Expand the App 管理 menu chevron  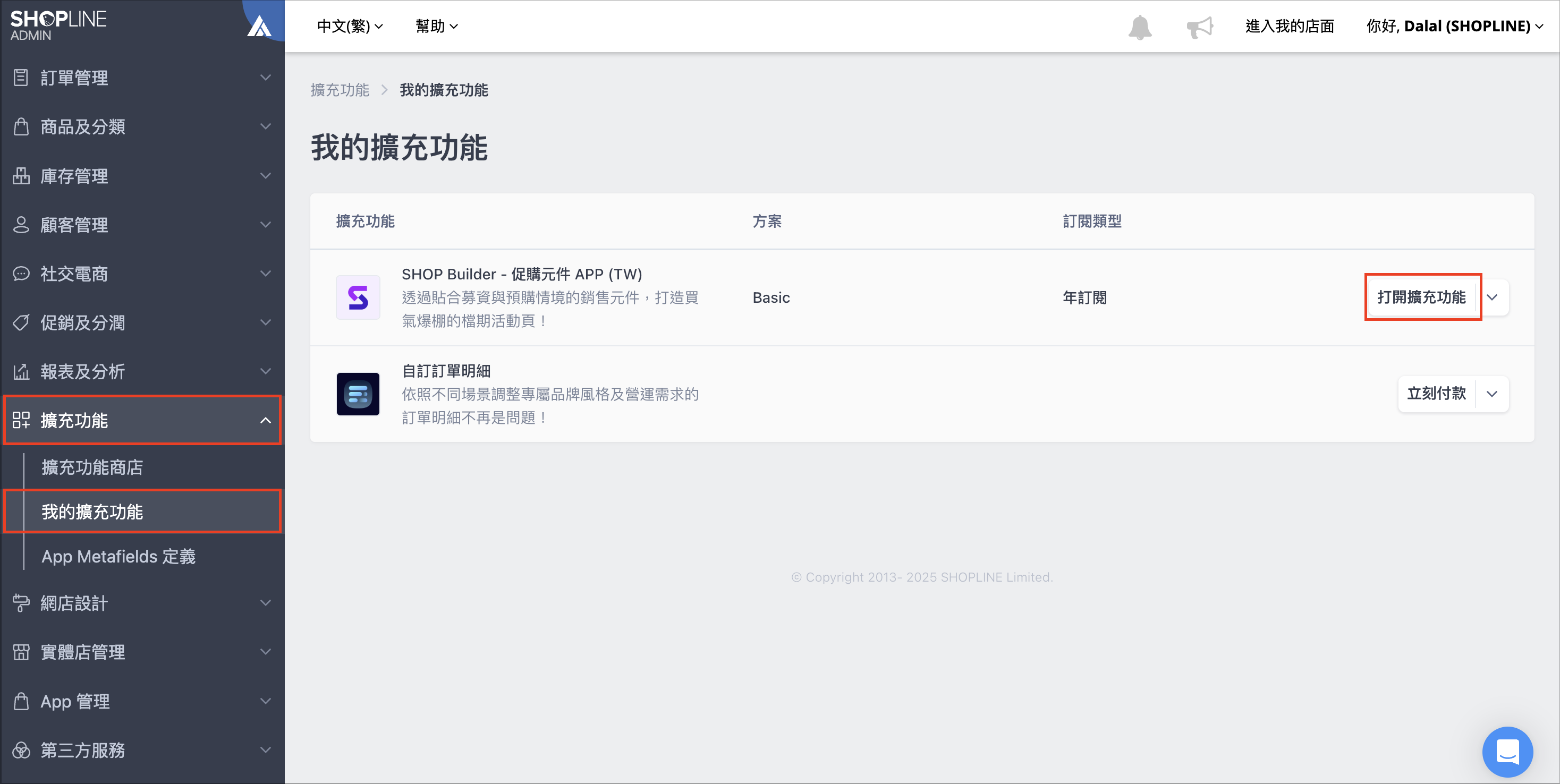pyautogui.click(x=265, y=701)
